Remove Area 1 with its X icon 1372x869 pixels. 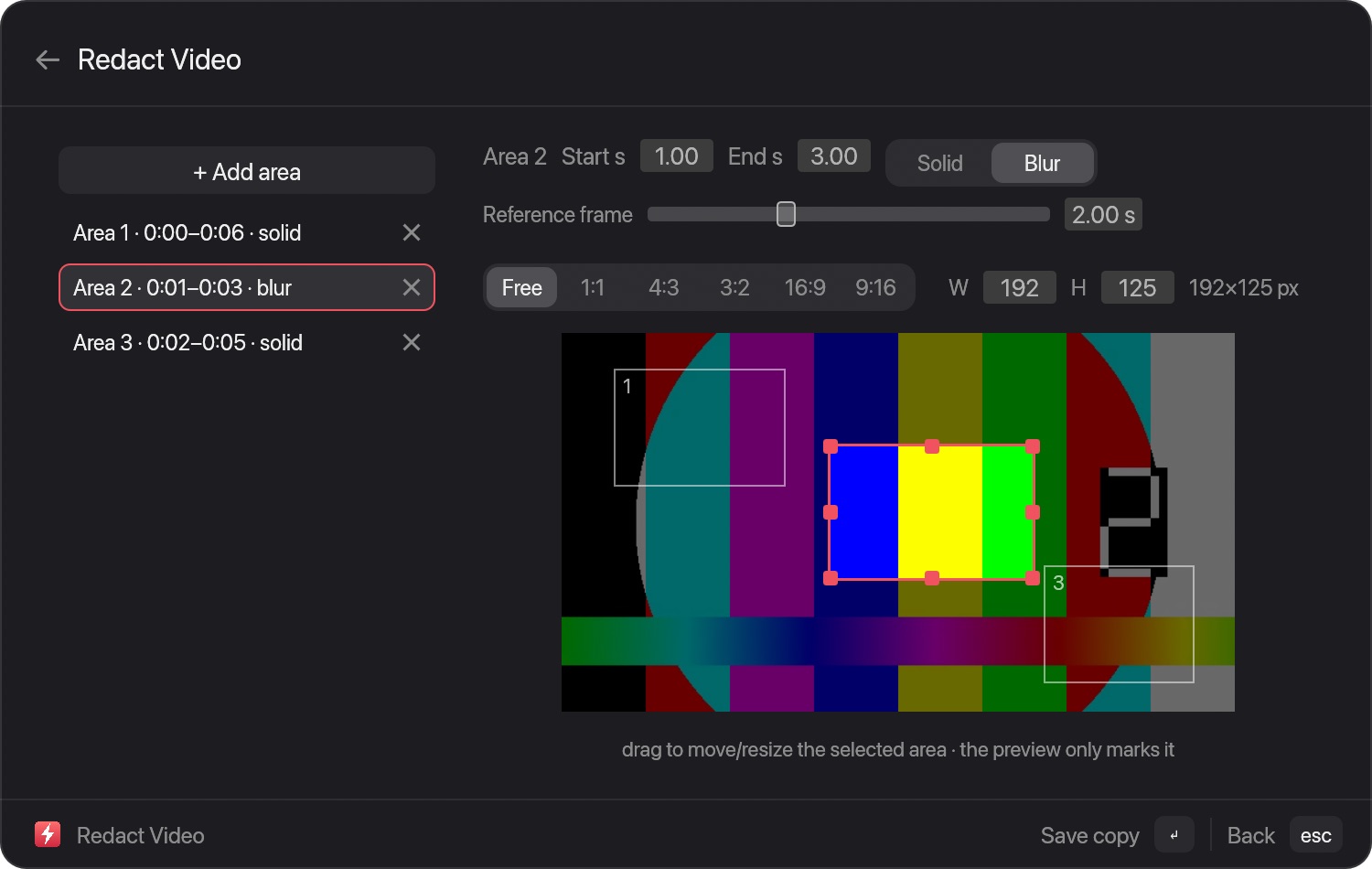click(x=412, y=233)
